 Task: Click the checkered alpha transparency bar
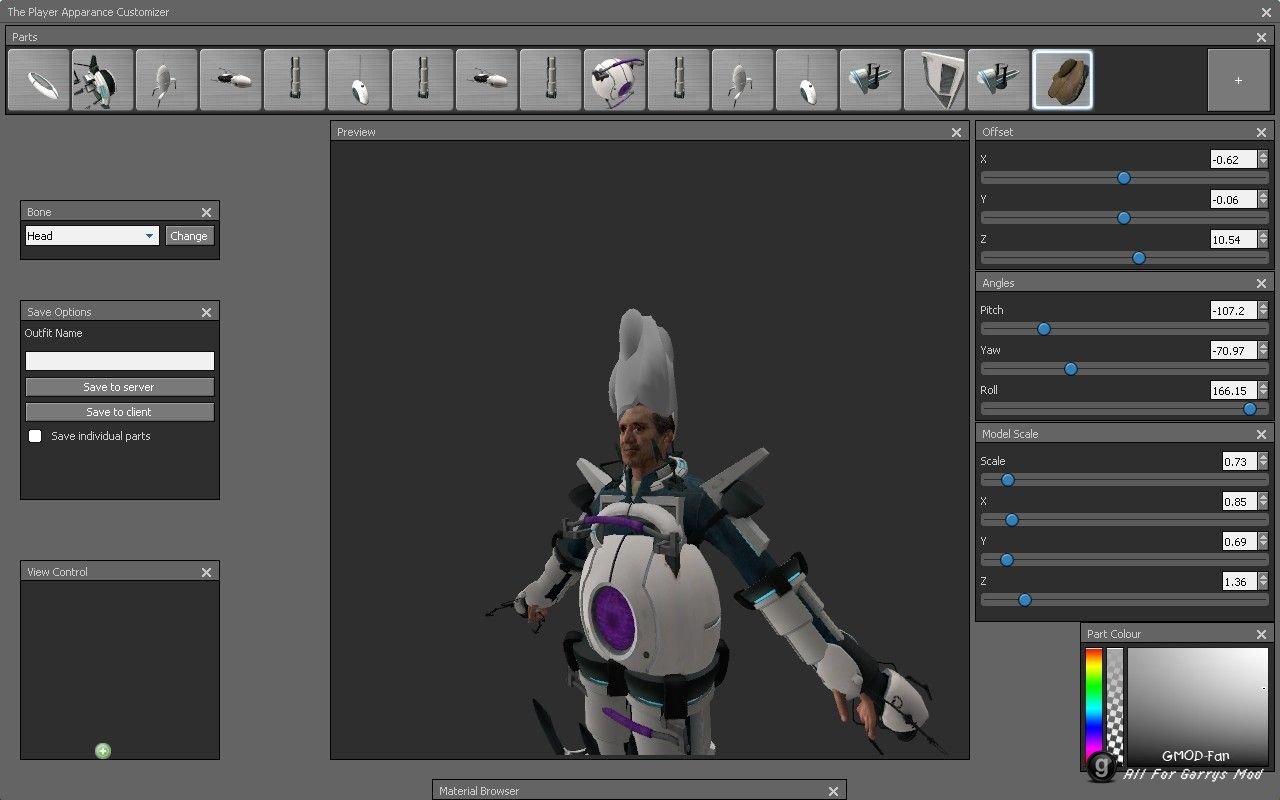[x=1115, y=706]
